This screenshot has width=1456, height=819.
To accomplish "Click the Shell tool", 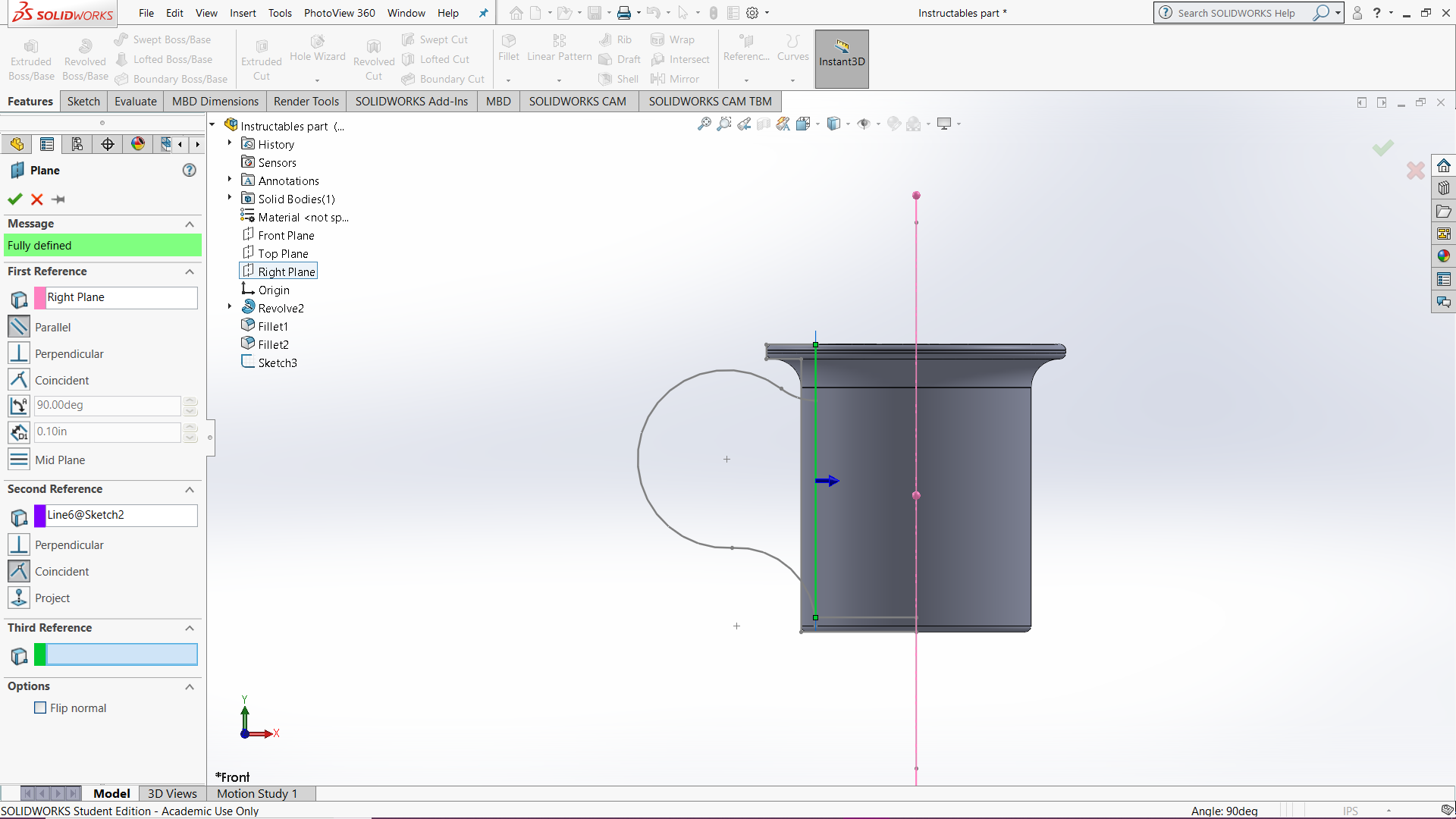I will pos(618,79).
